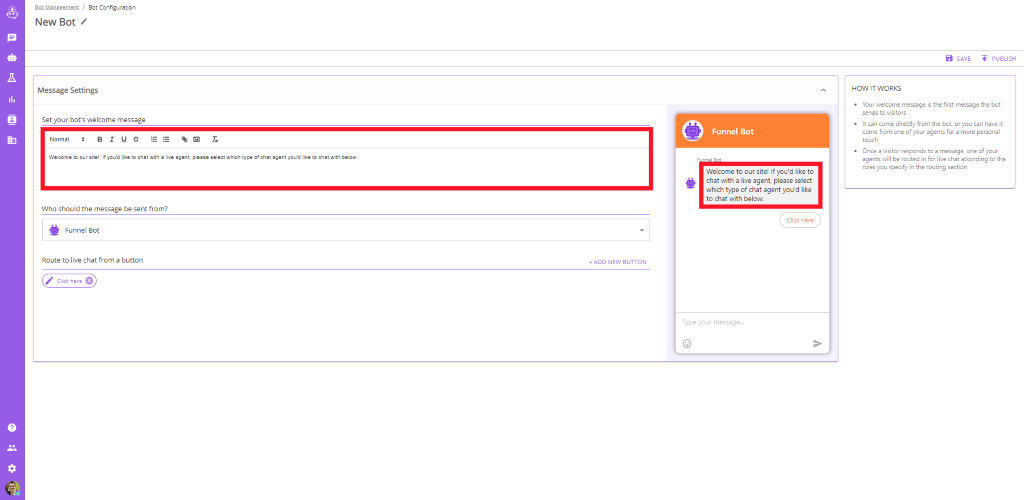Open the Normal text style dropdown
Image resolution: width=1024 pixels, height=500 pixels.
[67, 139]
